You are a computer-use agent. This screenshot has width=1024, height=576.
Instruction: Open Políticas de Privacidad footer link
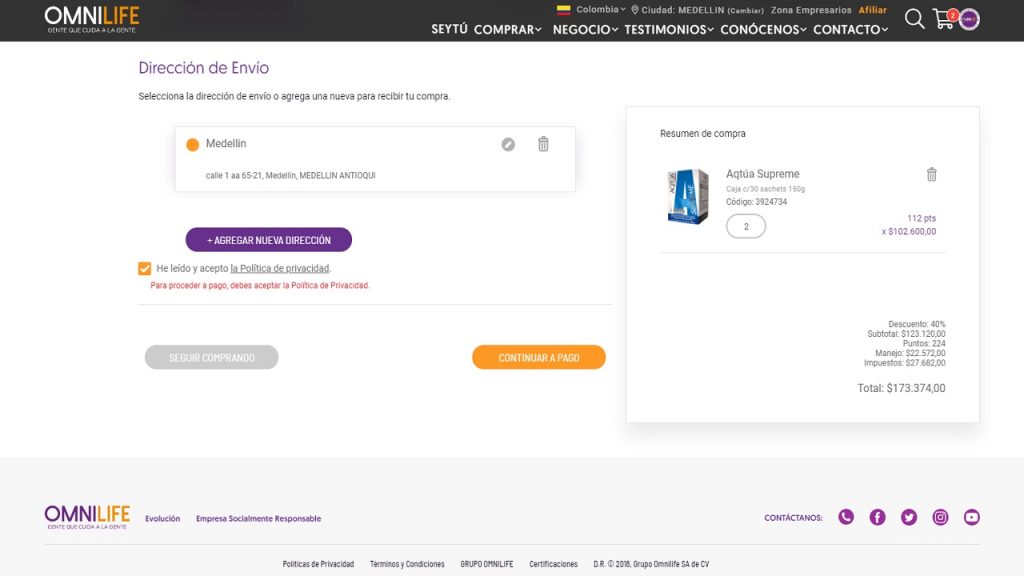318,564
